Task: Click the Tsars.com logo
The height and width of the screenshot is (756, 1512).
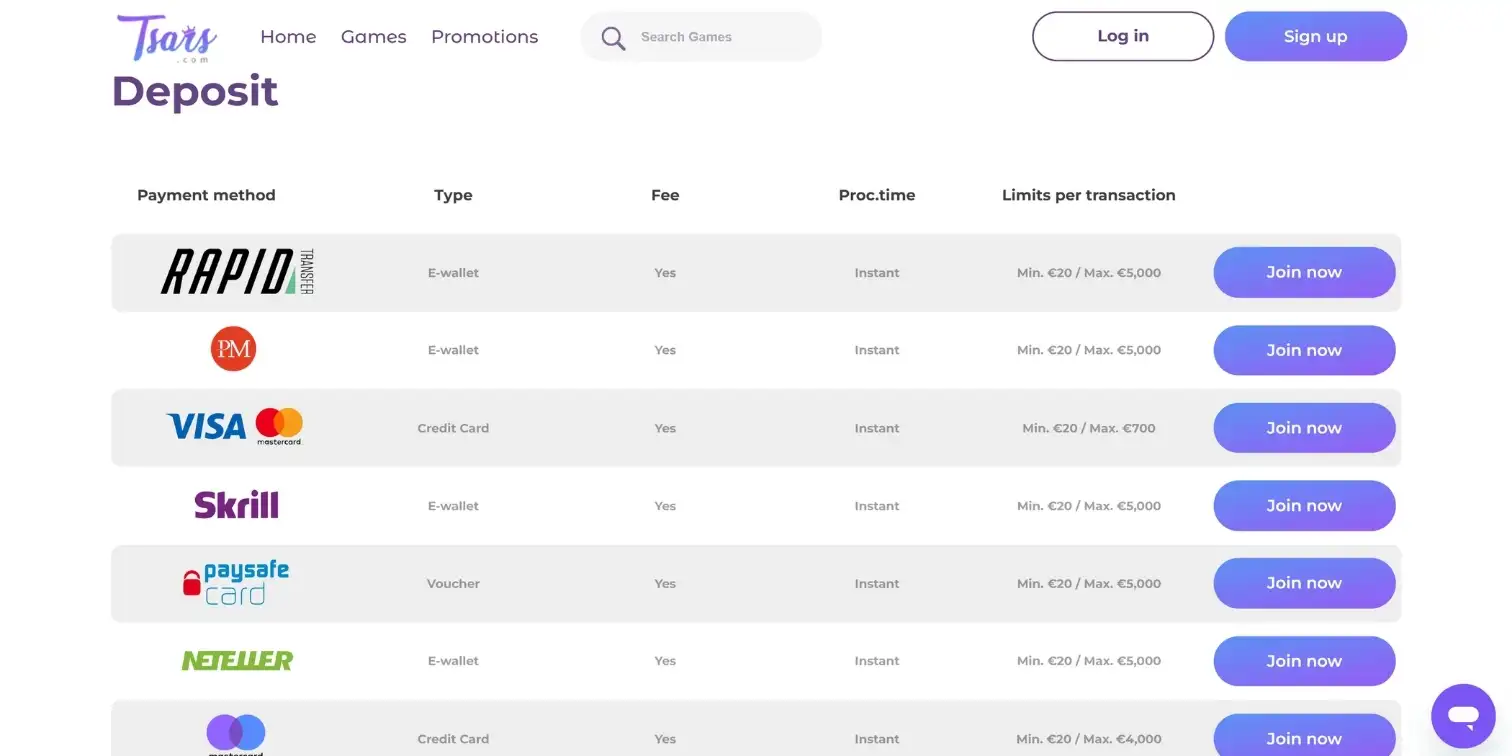Action: [x=167, y=38]
